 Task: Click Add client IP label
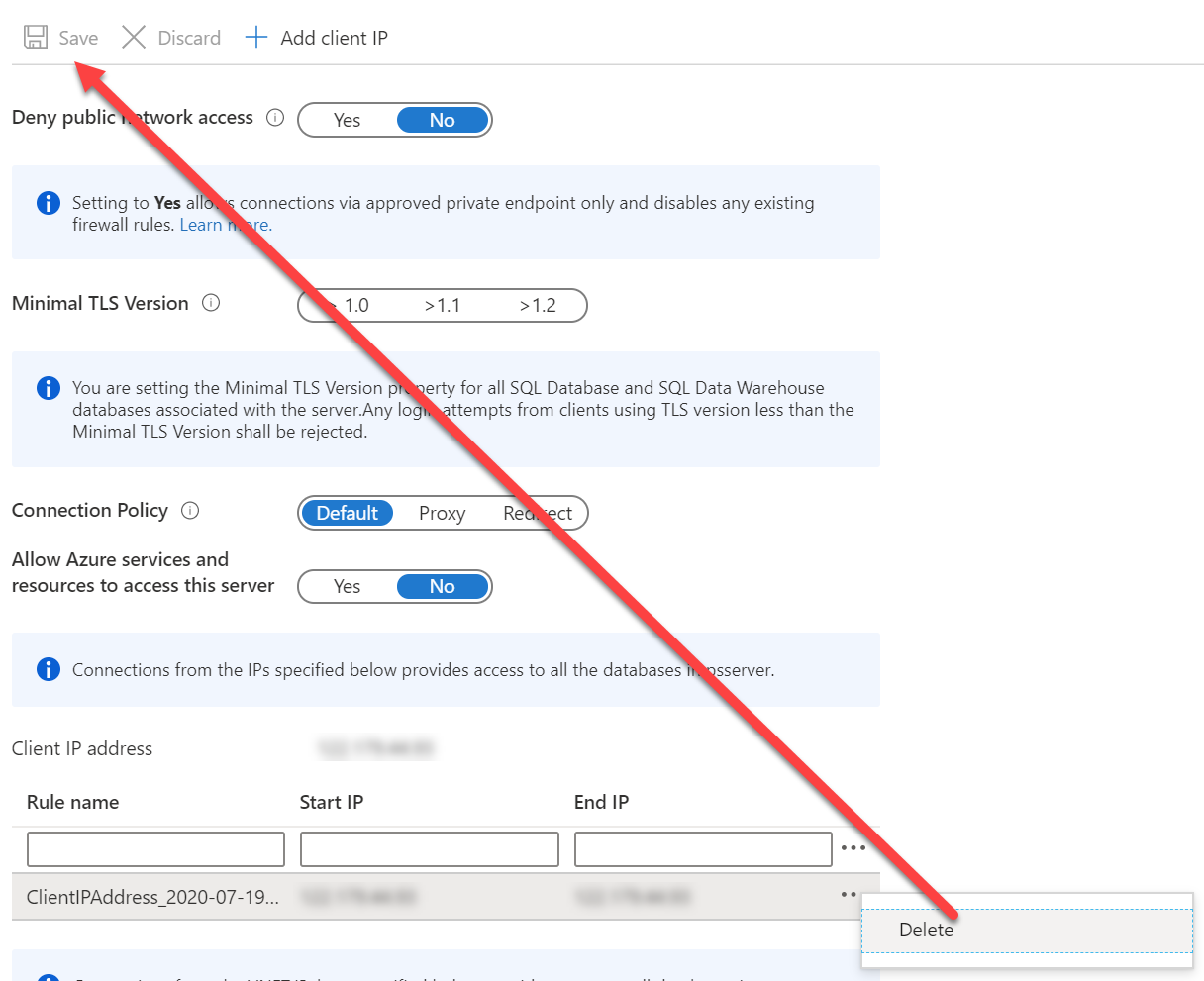(x=335, y=38)
